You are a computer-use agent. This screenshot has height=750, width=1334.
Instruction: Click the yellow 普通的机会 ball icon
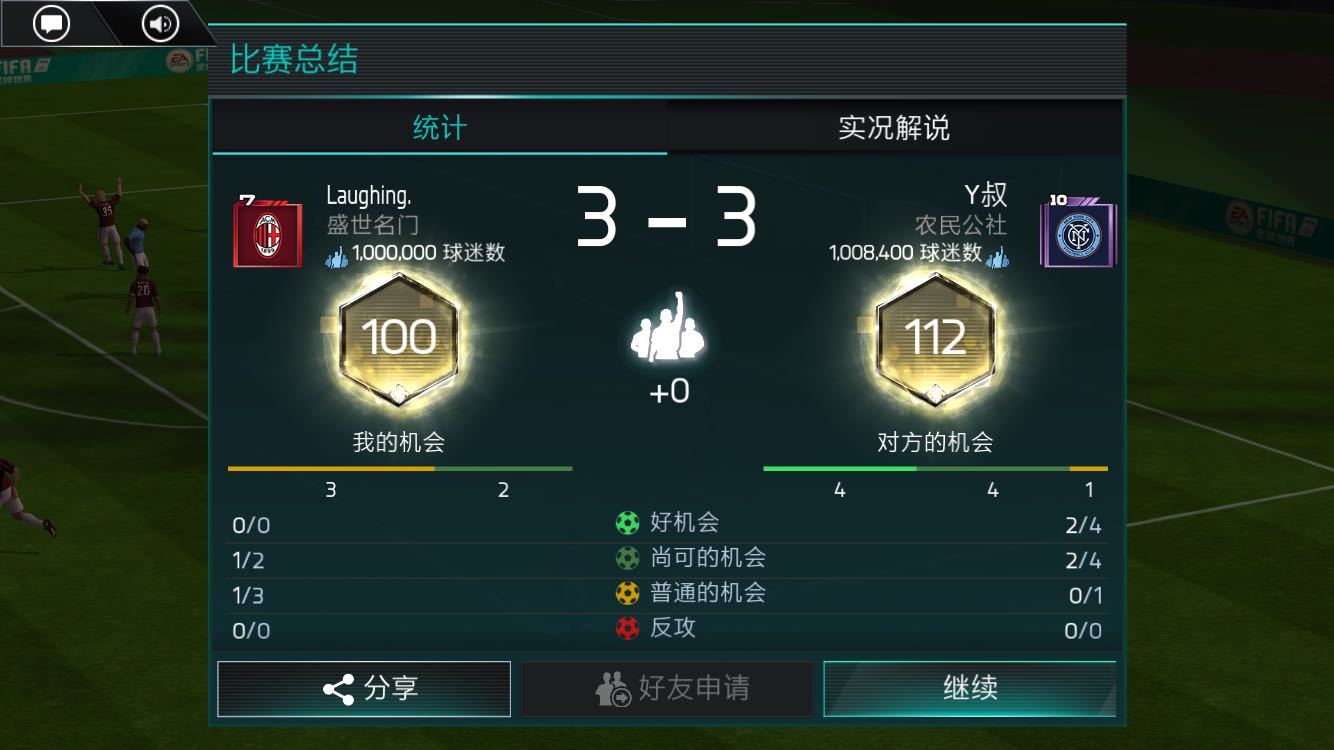pyautogui.click(x=627, y=593)
